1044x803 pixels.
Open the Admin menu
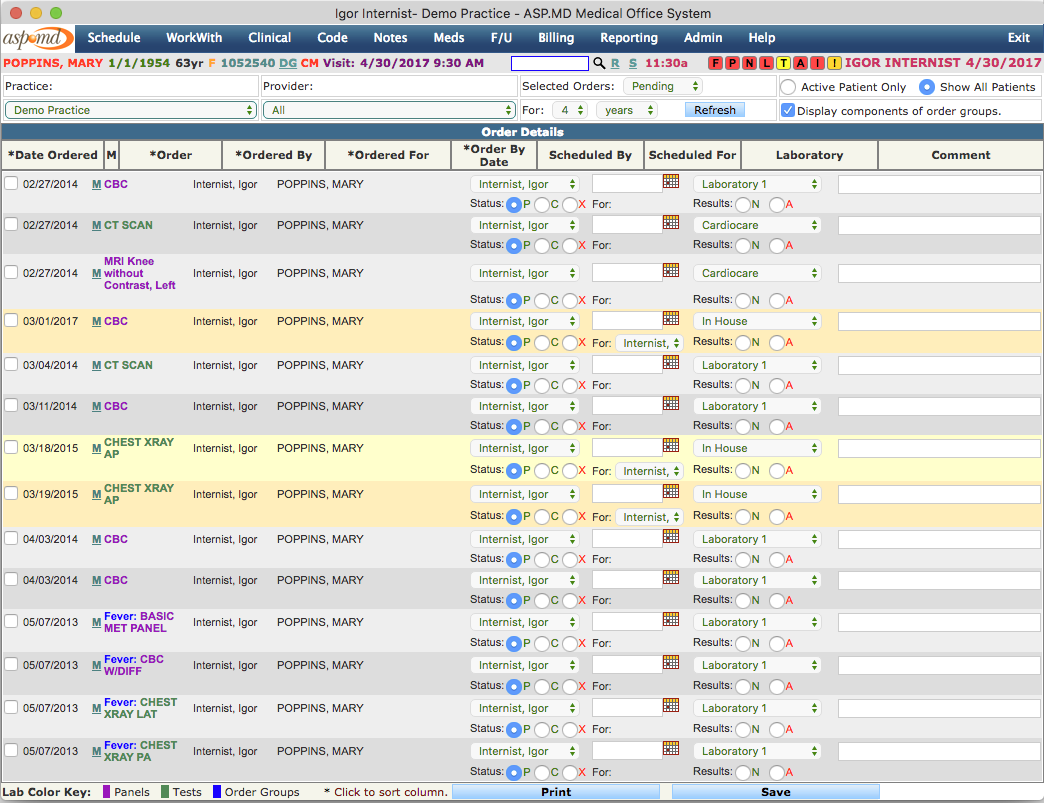pyautogui.click(x=703, y=38)
